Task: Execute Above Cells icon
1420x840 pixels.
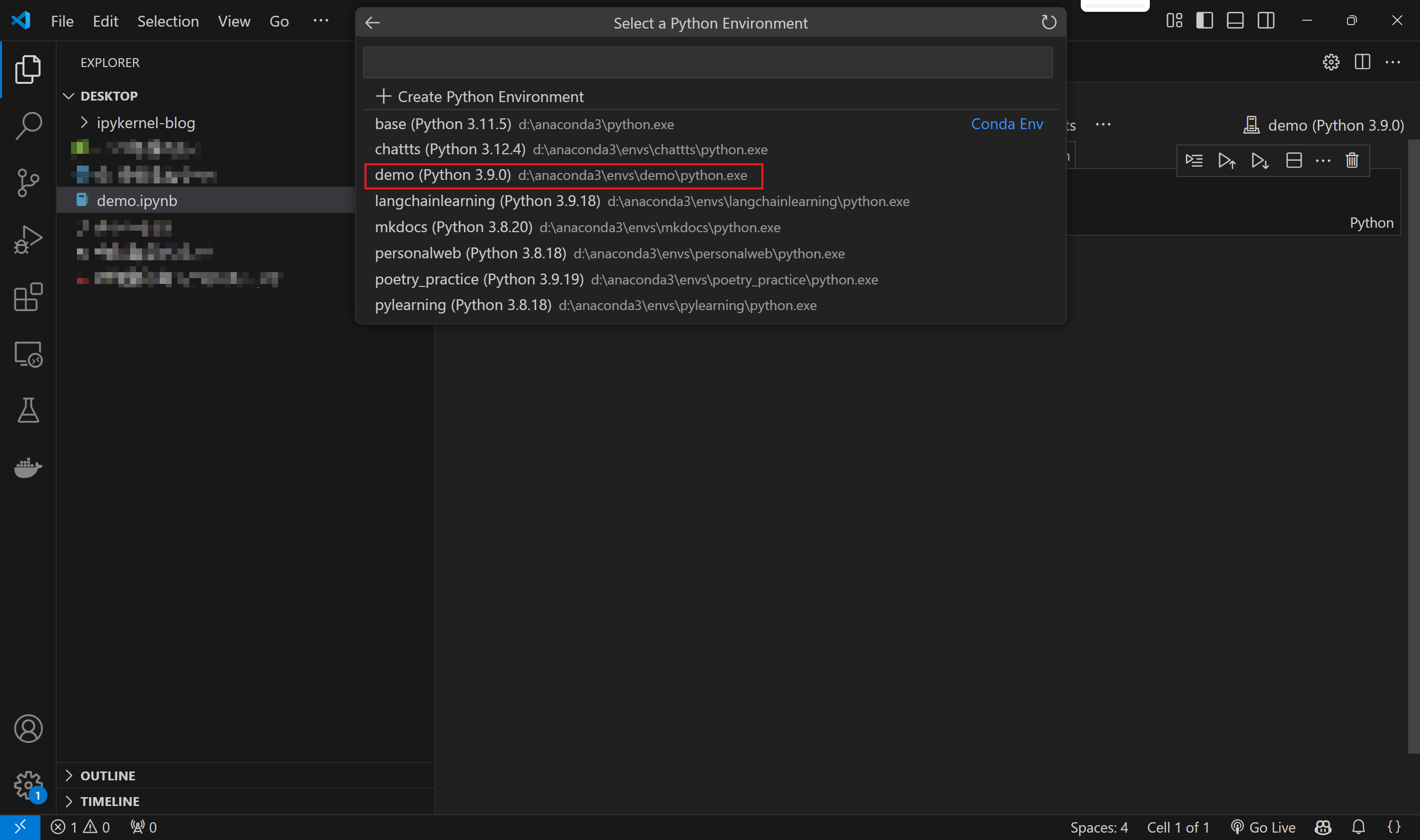Action: click(x=1226, y=161)
